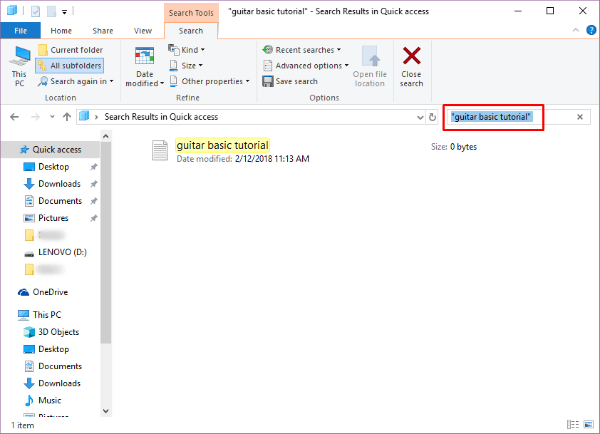Open Kind refine dropdown
The image size is (600, 434).
tap(186, 50)
